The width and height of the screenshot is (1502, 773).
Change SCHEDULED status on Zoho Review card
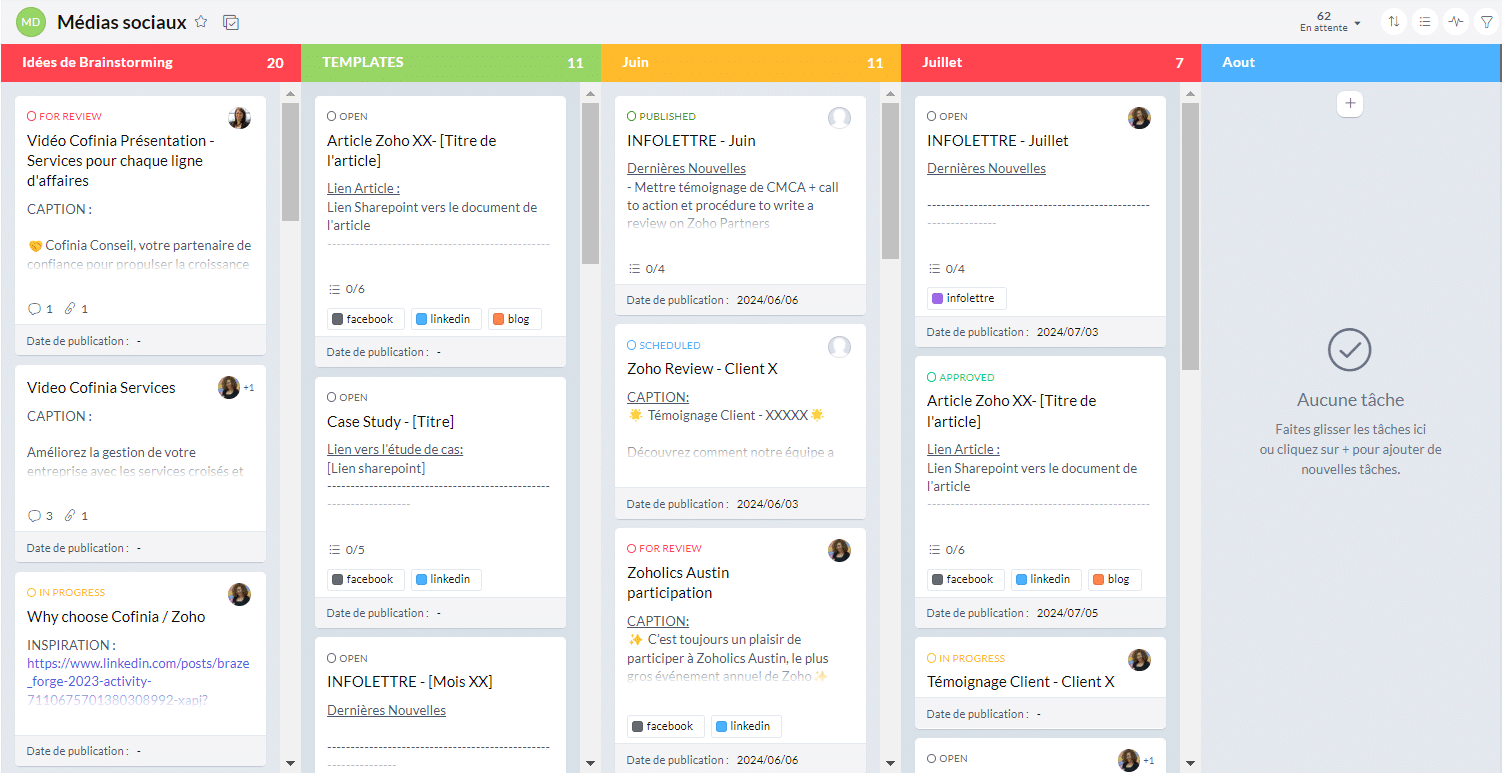coord(664,345)
